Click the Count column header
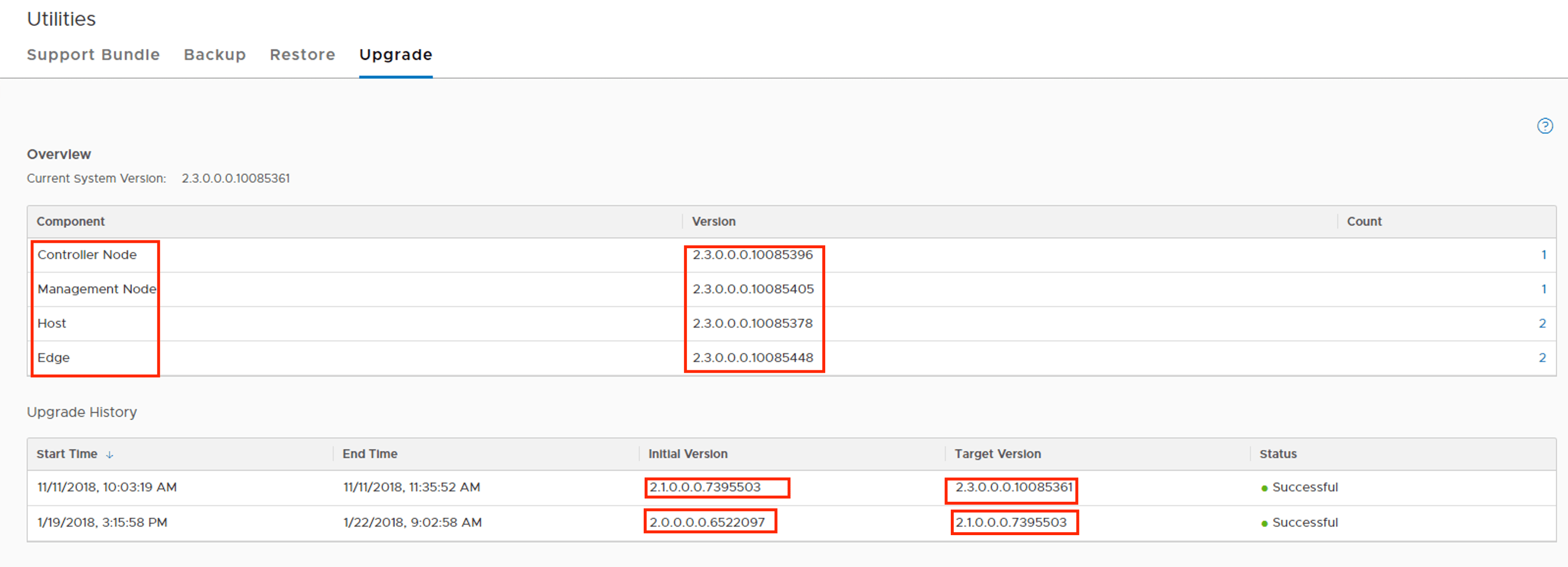Screen dimensions: 1568x567 pyautogui.click(x=1363, y=221)
